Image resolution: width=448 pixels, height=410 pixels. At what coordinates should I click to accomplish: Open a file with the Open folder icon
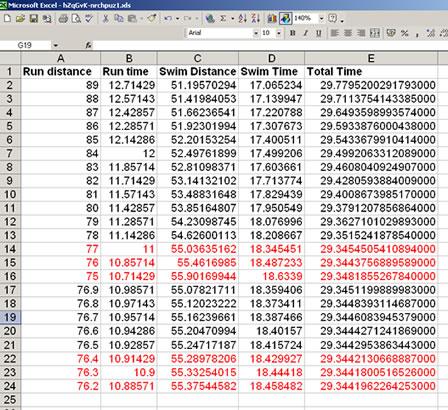(20, 18)
